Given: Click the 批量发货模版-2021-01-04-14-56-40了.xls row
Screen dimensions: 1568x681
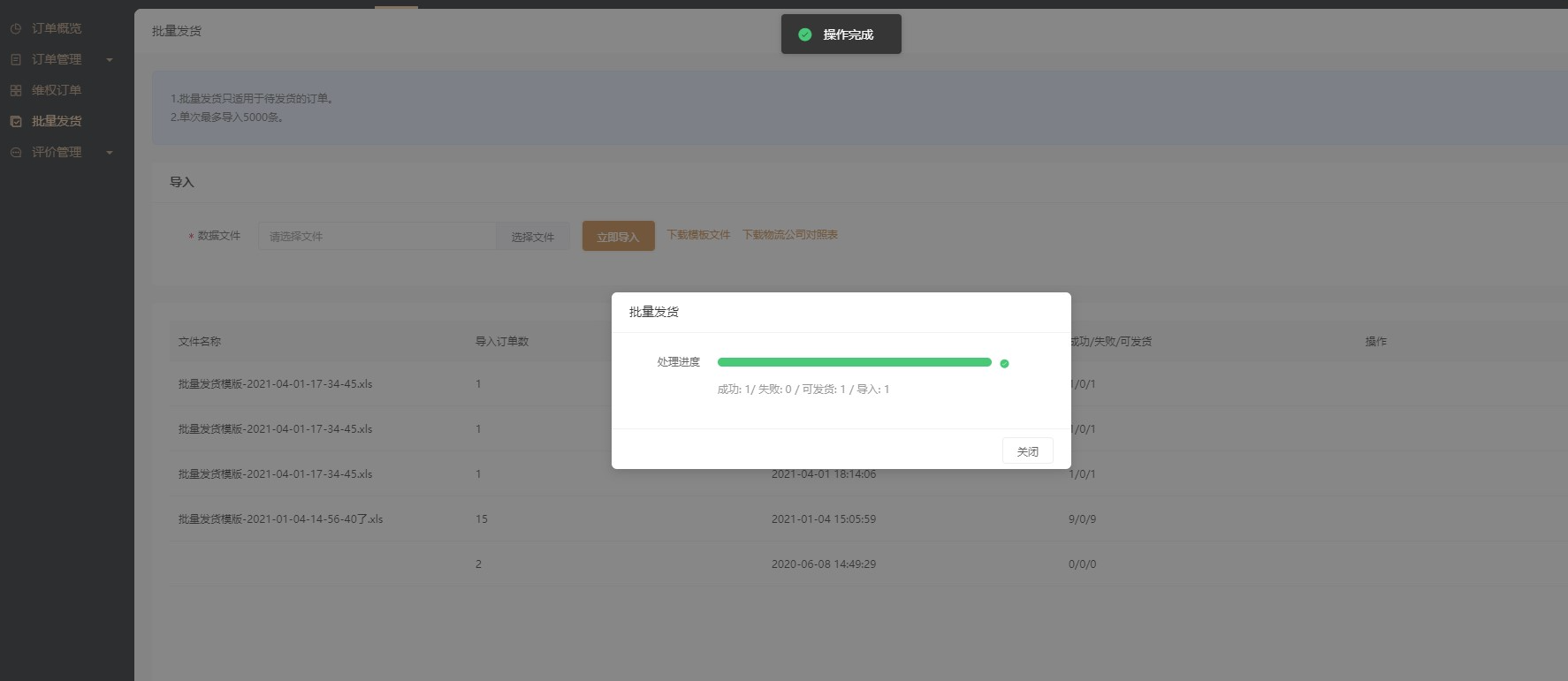Looking at the screenshot, I should tap(280, 519).
